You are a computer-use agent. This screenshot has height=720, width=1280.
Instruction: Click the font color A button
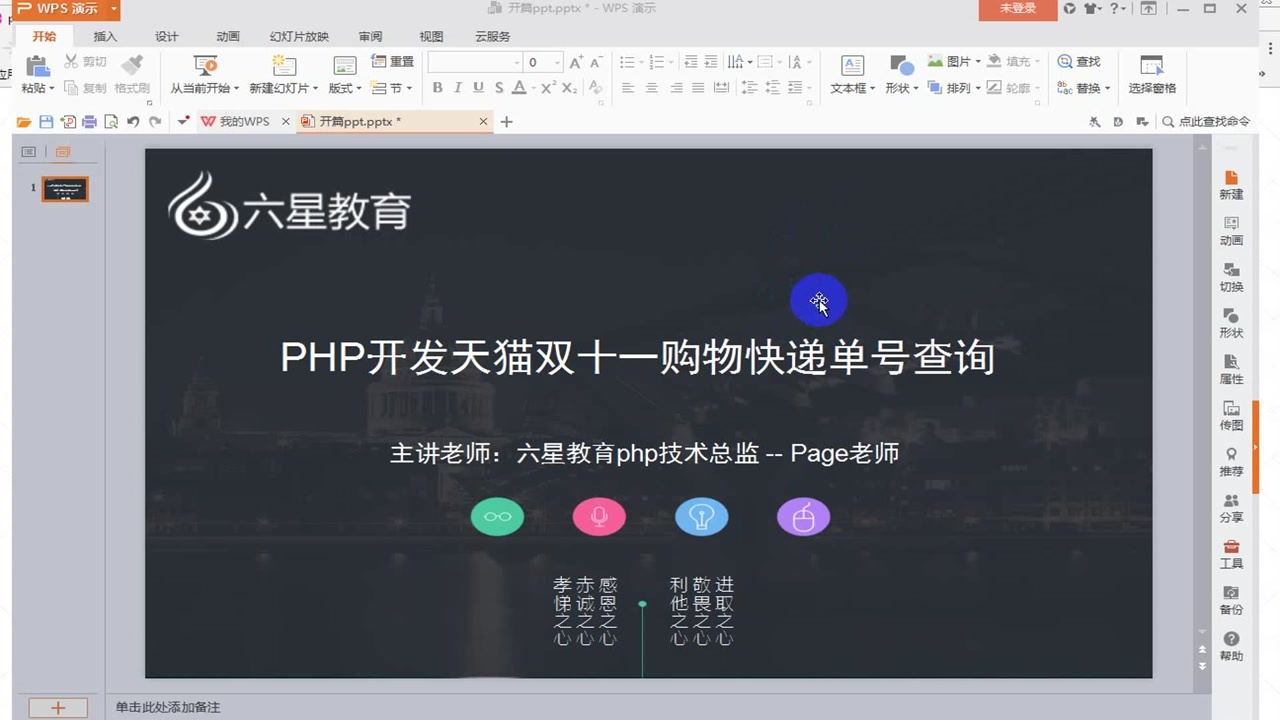[x=518, y=88]
